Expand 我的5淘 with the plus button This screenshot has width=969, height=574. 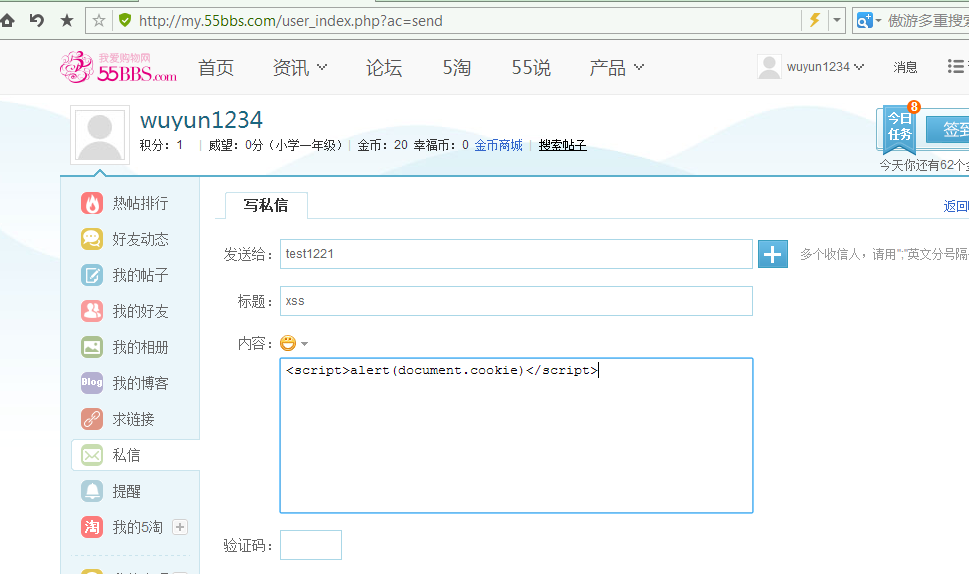click(180, 527)
